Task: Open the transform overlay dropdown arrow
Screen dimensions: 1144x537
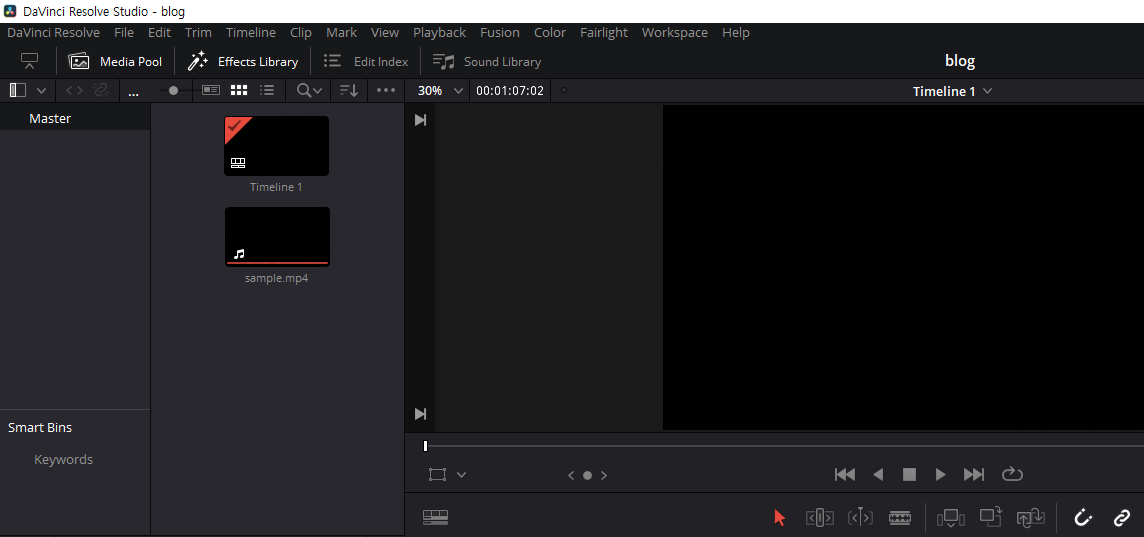Action: click(x=461, y=475)
